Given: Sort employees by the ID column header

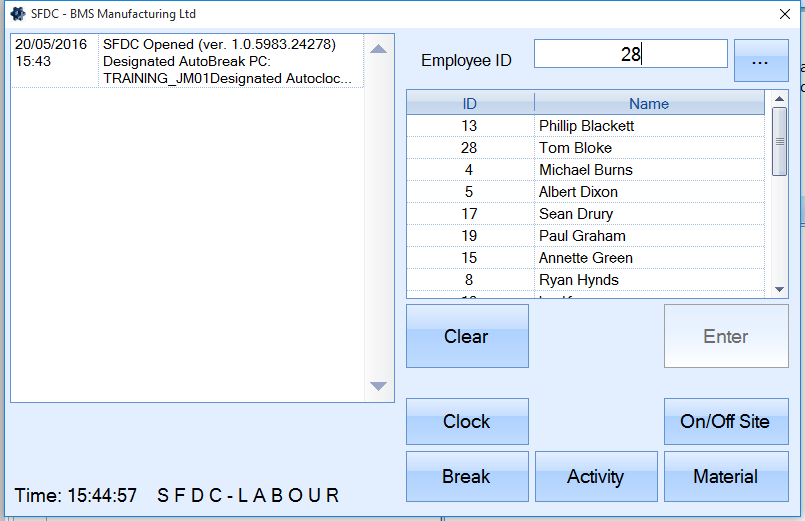Looking at the screenshot, I should 470,103.
